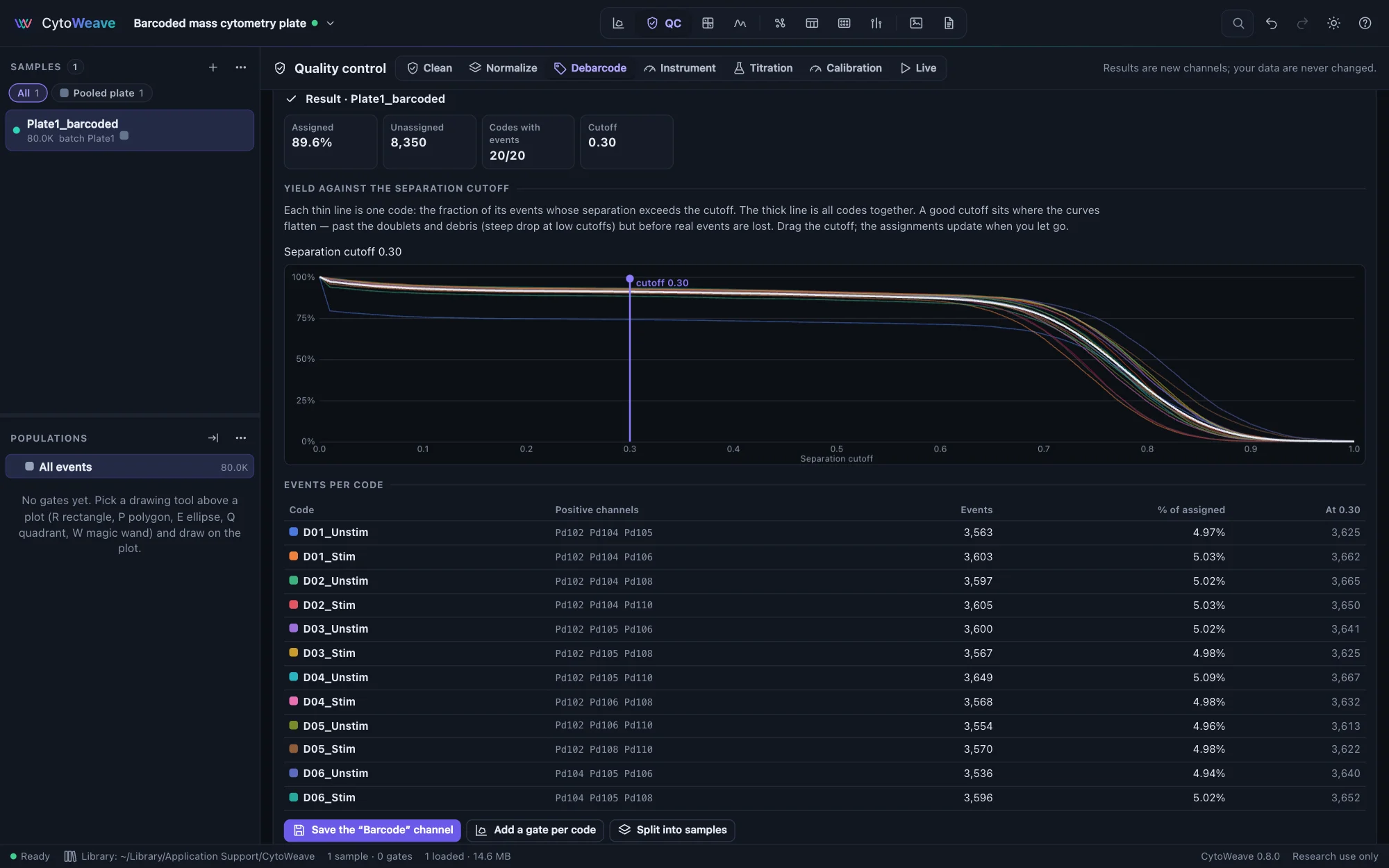Select the All events population
1389x868 pixels.
[130, 467]
